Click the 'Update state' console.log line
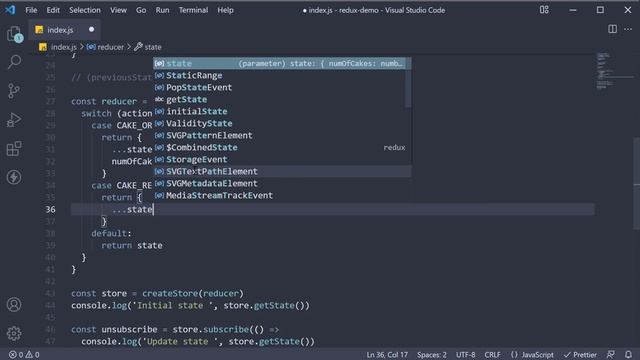640x360 pixels. pos(198,341)
